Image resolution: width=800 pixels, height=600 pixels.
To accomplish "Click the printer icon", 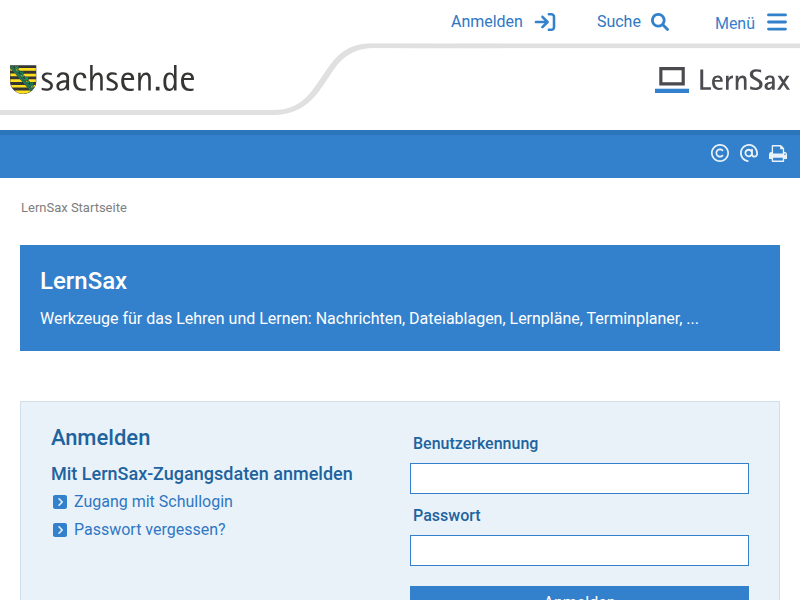I will [x=778, y=154].
